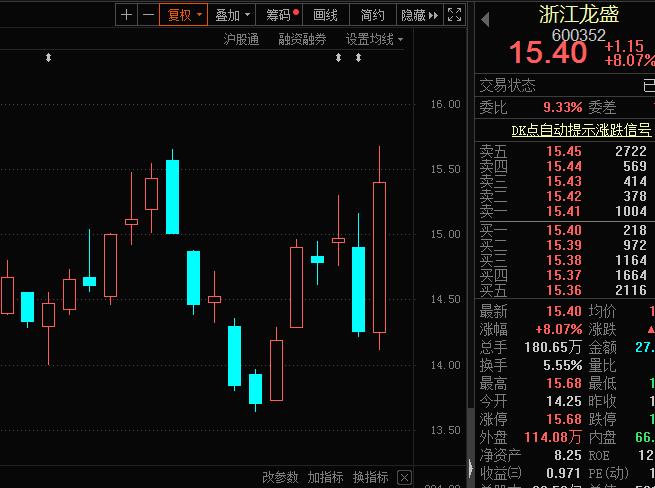Click the 改参数 button
Viewport: 655px width, 488px height.
[x=280, y=477]
